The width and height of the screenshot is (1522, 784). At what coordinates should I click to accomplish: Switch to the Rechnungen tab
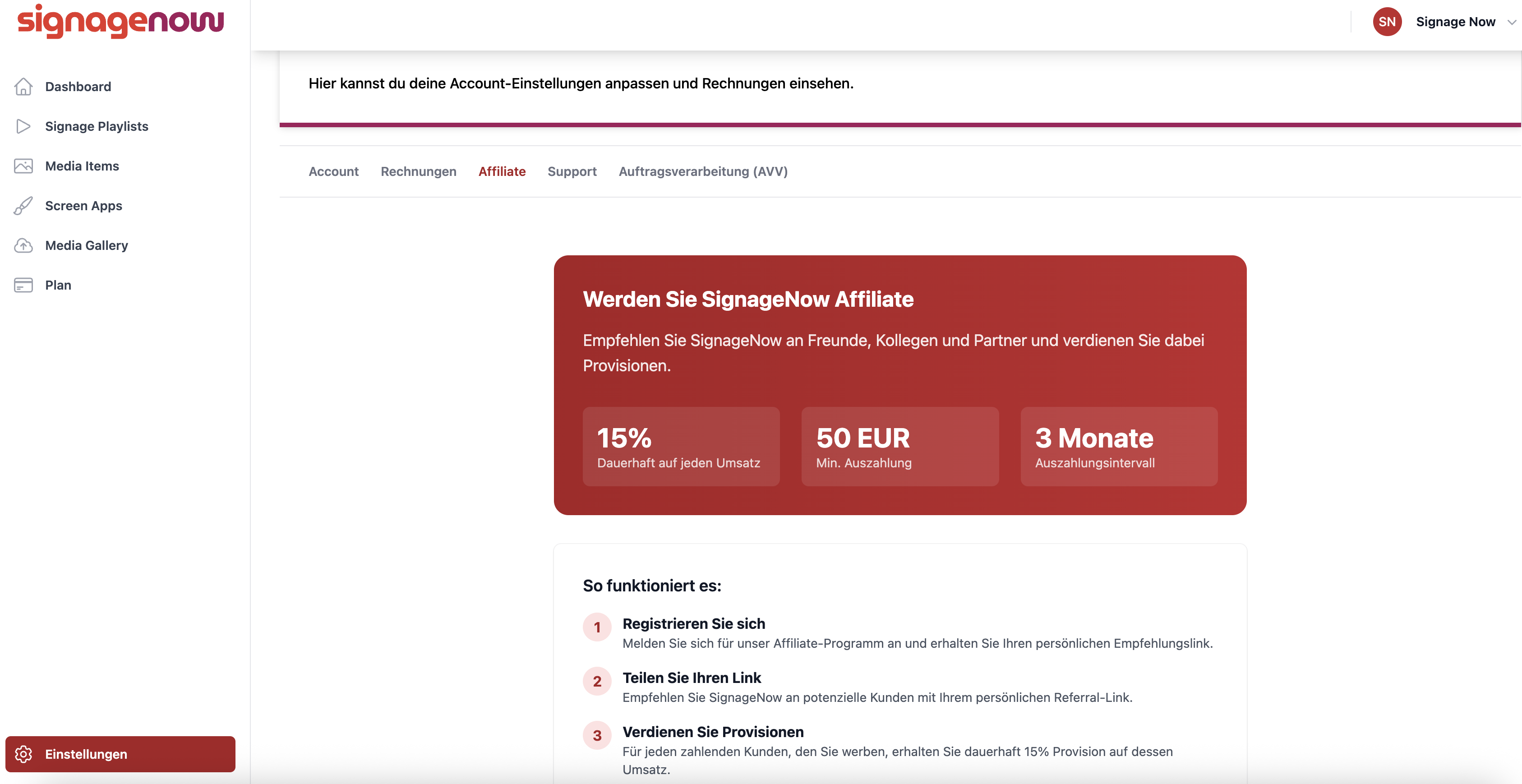tap(418, 171)
